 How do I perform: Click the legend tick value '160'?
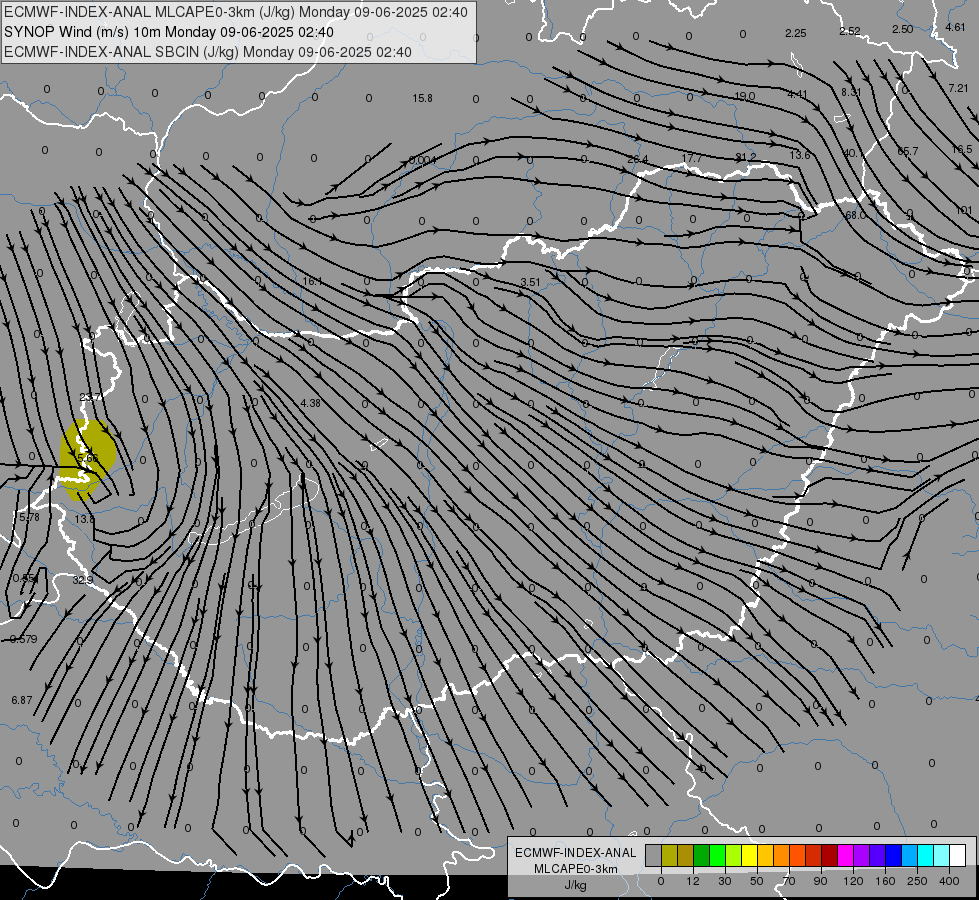885,881
